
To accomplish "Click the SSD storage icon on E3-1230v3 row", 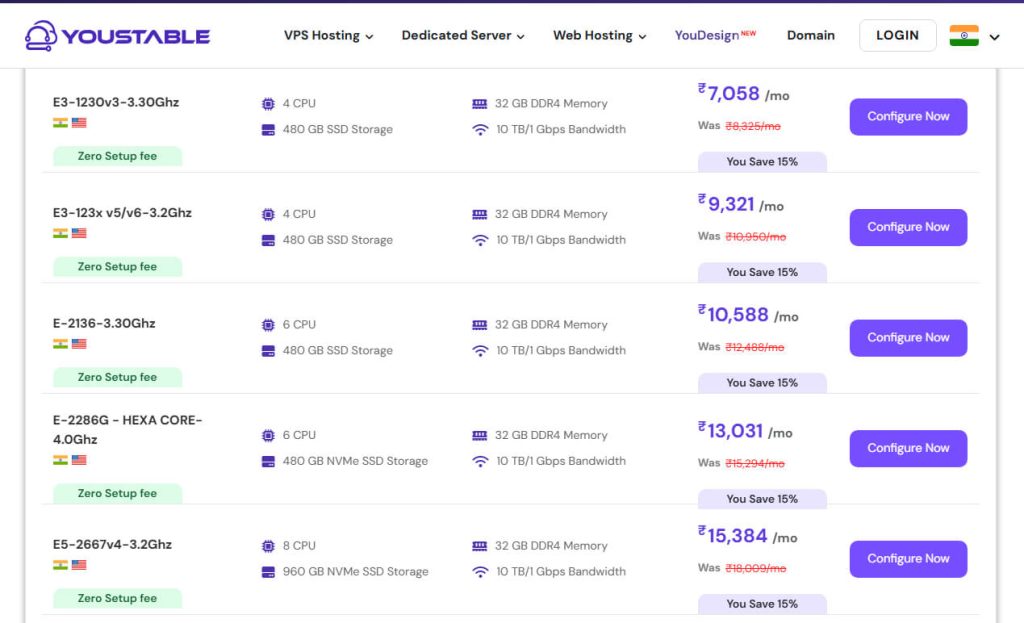I will point(268,129).
